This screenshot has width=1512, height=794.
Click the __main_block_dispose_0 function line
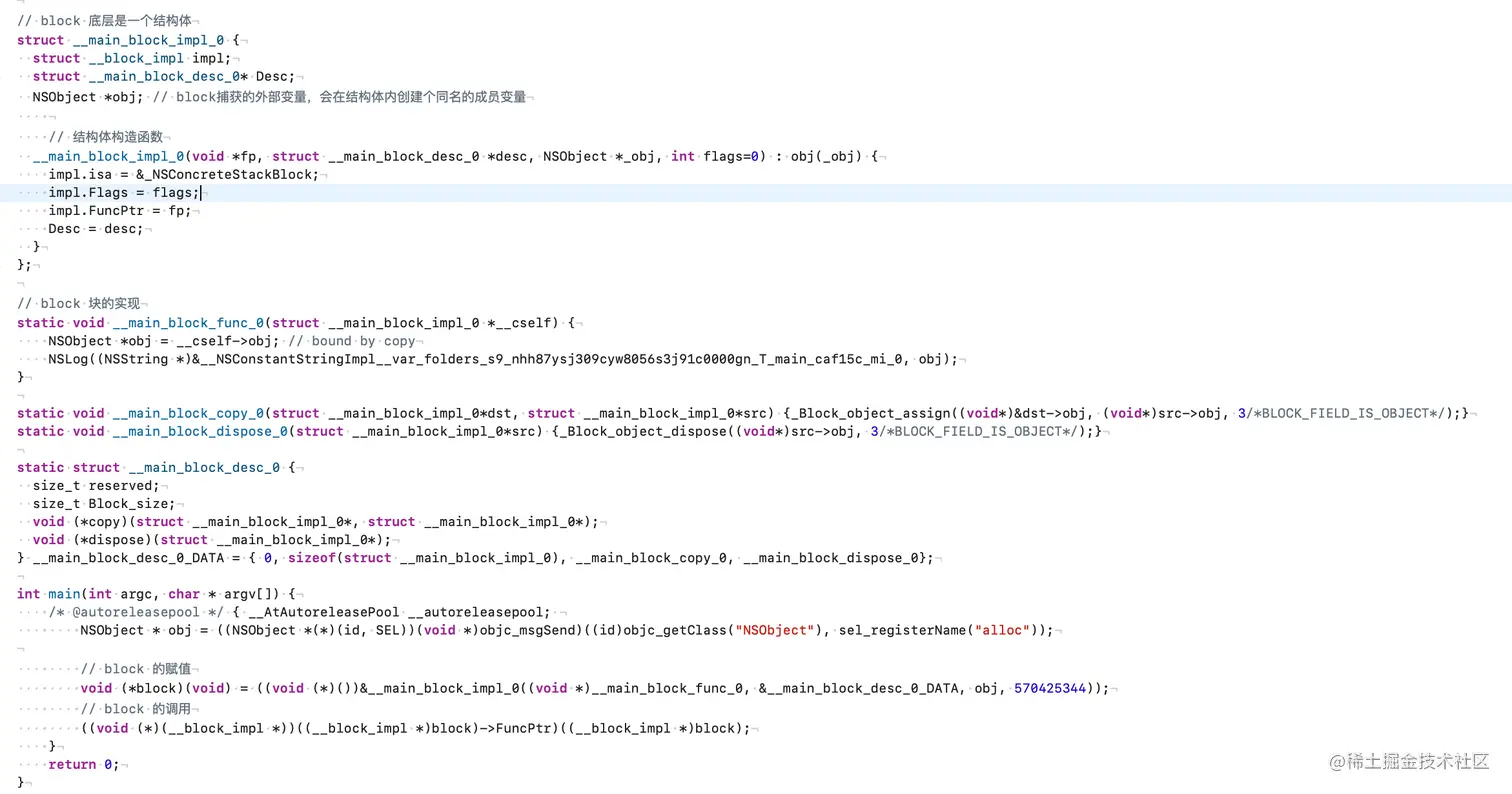click(x=559, y=431)
